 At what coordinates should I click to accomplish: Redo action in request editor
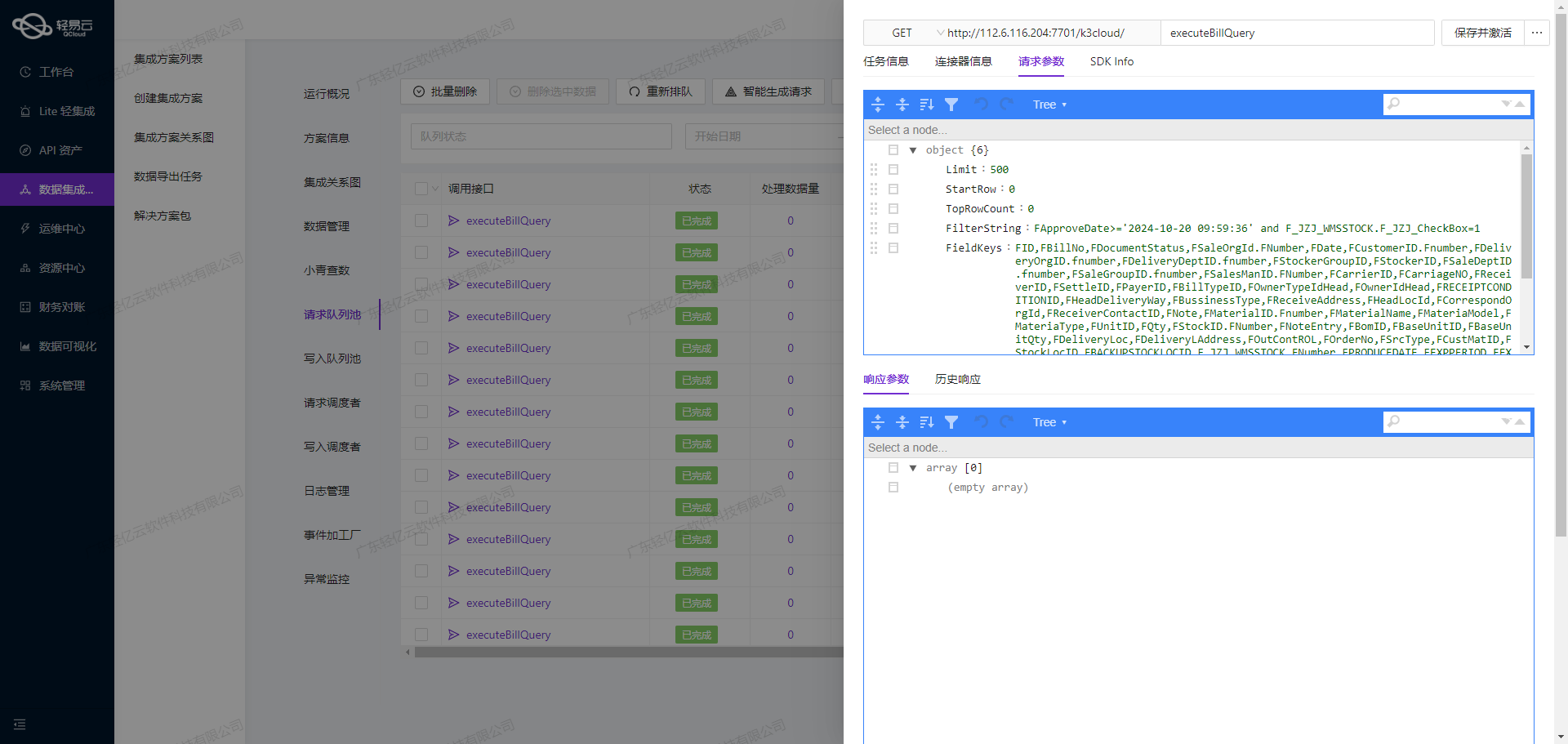(x=1006, y=105)
